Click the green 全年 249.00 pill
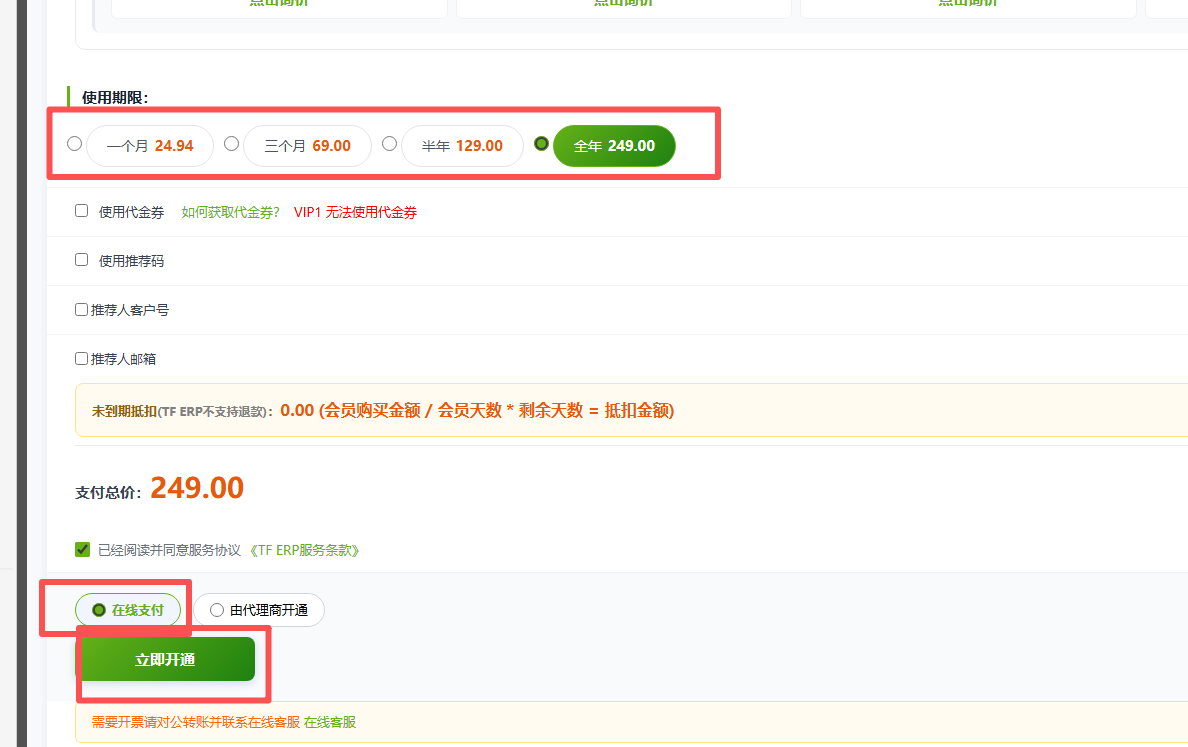This screenshot has width=1188, height=747. click(x=614, y=146)
